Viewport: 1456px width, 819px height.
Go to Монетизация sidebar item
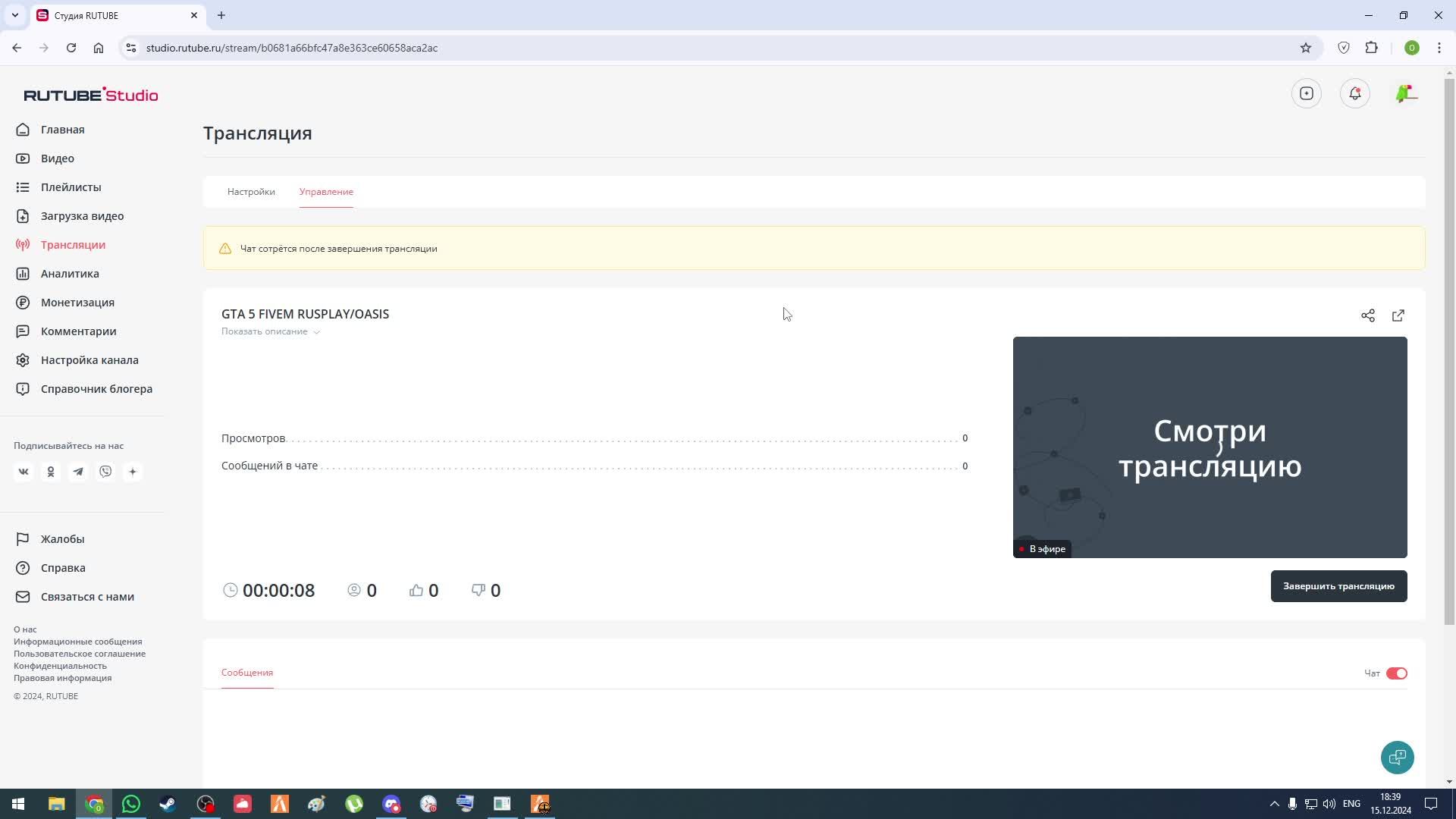tap(77, 303)
